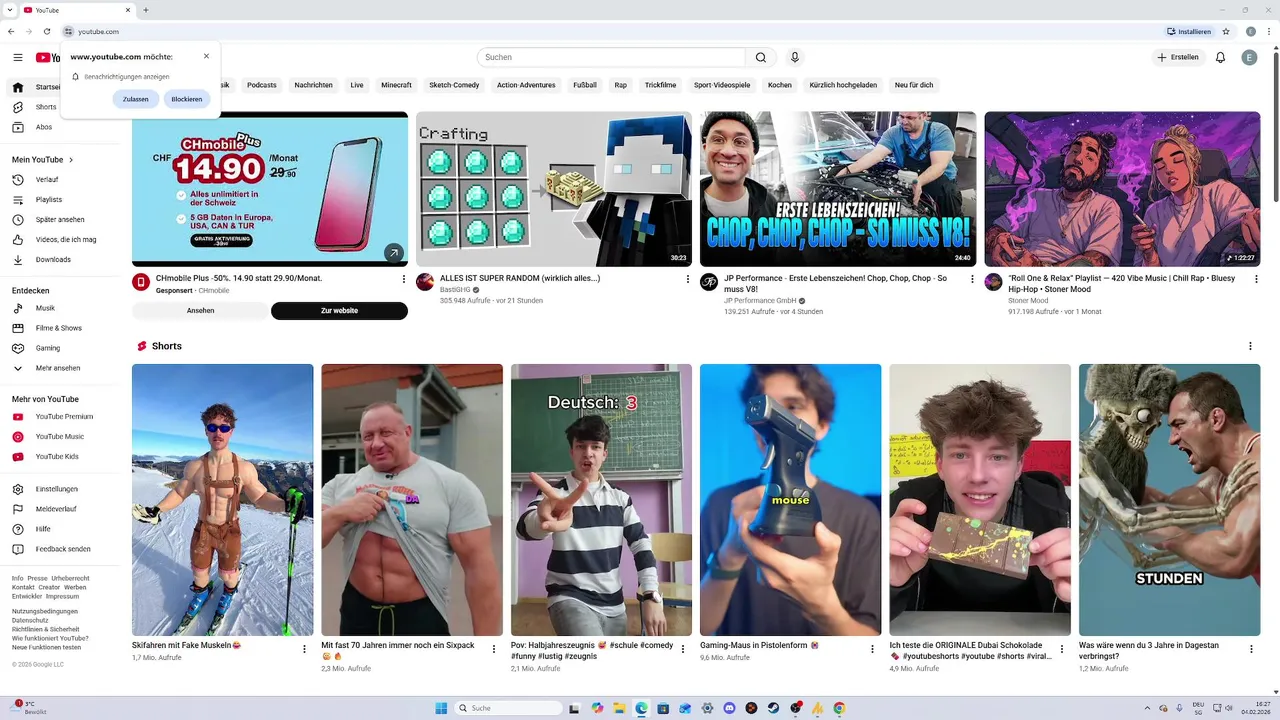This screenshot has height=720, width=1280.
Task: Select the Podcasts filter chip
Action: pyautogui.click(x=262, y=85)
